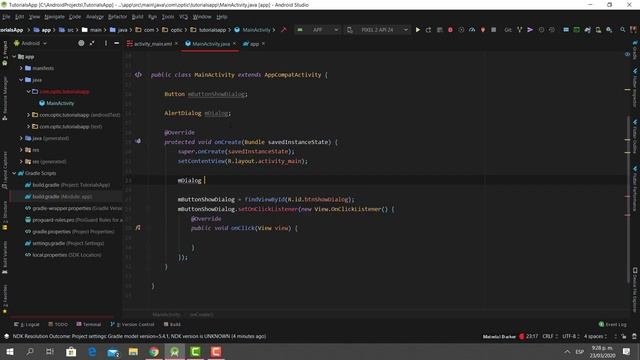
Task: Click the class gutter icon beside MainActivity declaration
Action: (x=138, y=75)
